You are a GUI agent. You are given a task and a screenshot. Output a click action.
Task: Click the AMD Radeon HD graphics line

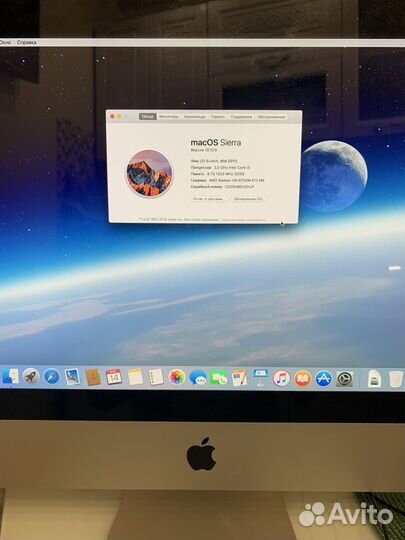pyautogui.click(x=228, y=180)
